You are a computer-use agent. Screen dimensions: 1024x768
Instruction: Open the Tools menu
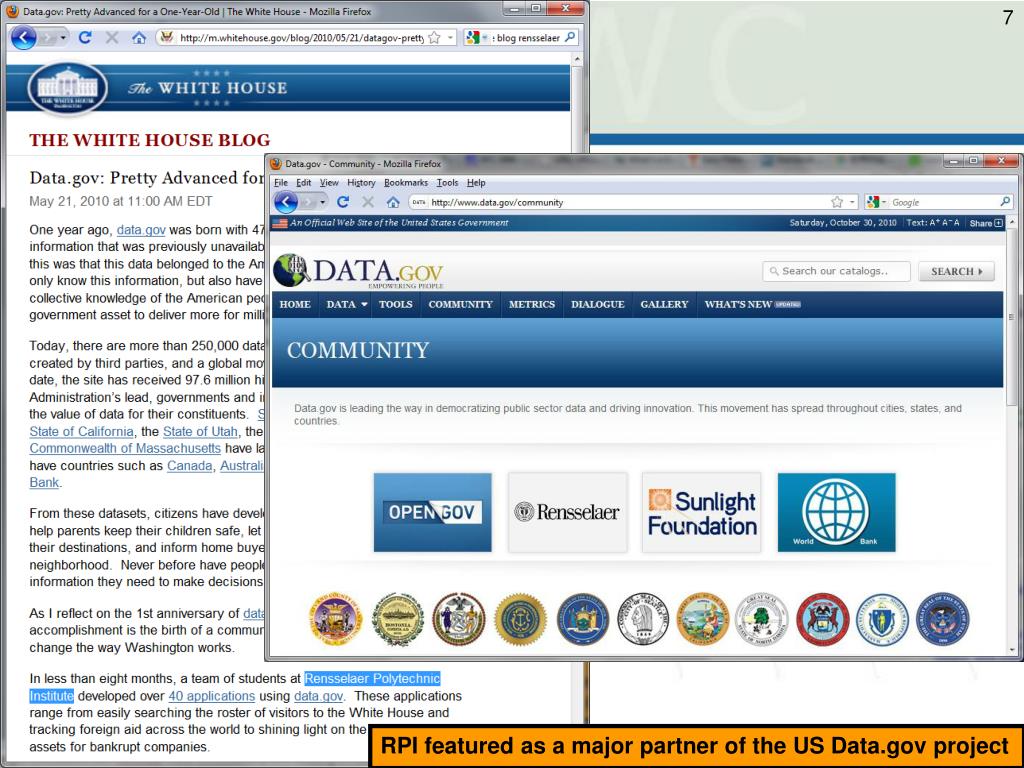tap(447, 183)
